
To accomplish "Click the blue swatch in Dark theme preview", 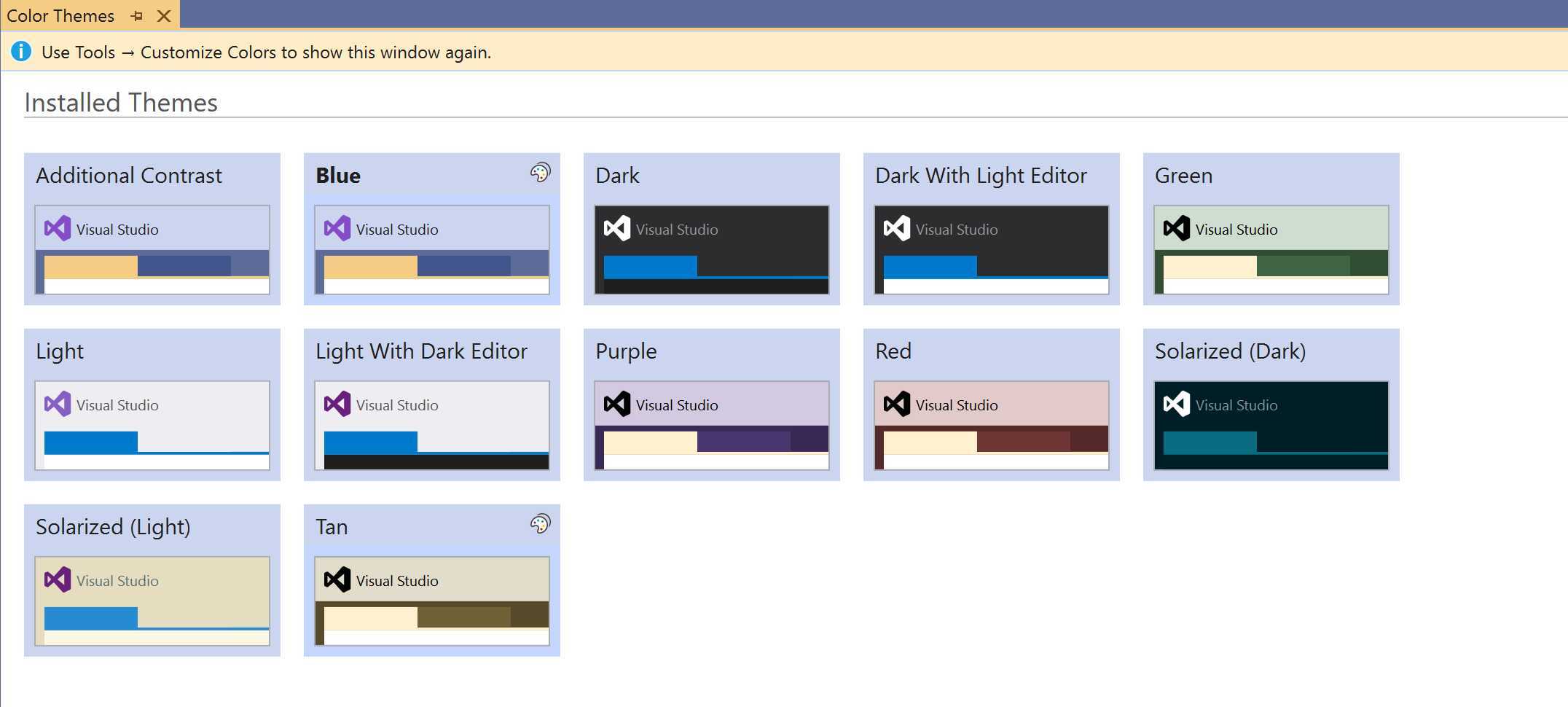I will click(x=651, y=267).
